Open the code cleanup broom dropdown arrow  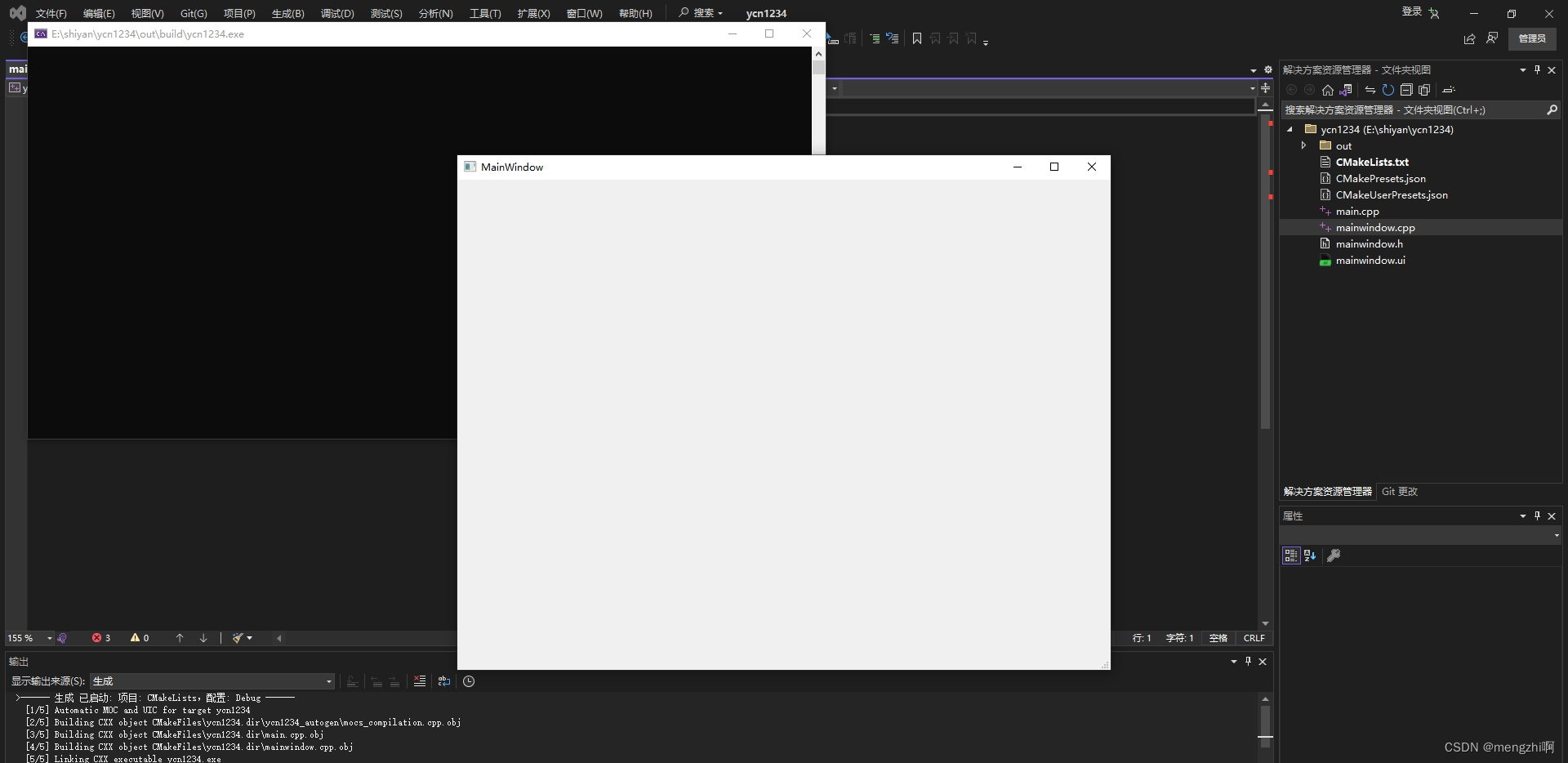[x=250, y=638]
